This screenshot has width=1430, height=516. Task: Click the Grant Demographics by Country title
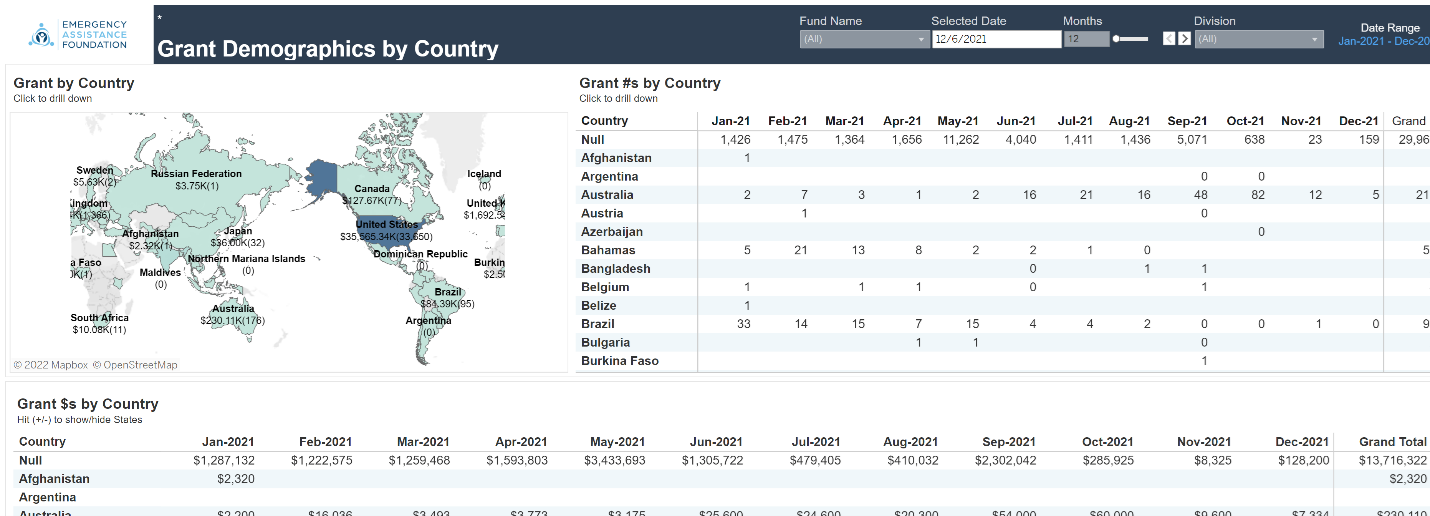click(x=328, y=48)
